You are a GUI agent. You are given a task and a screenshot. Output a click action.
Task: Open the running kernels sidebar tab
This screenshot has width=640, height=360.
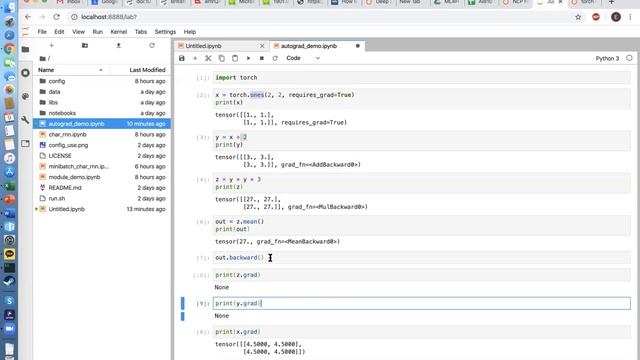[x=25, y=73]
